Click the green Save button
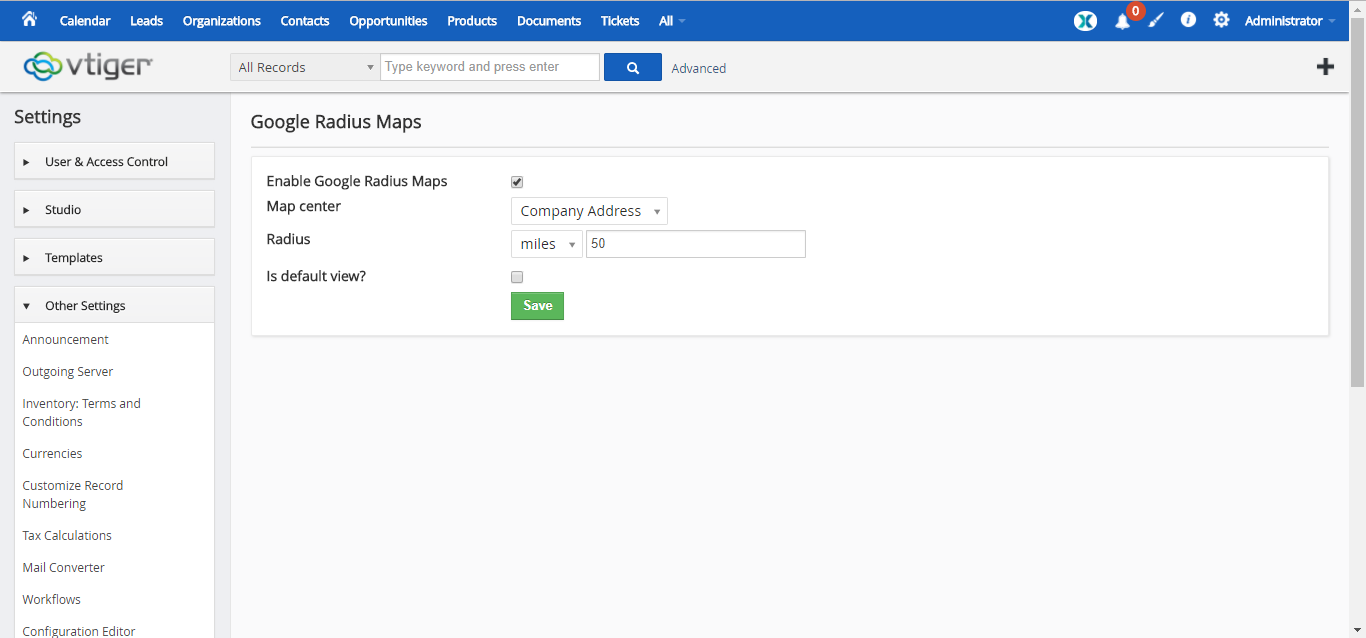Viewport: 1366px width, 638px height. [537, 306]
